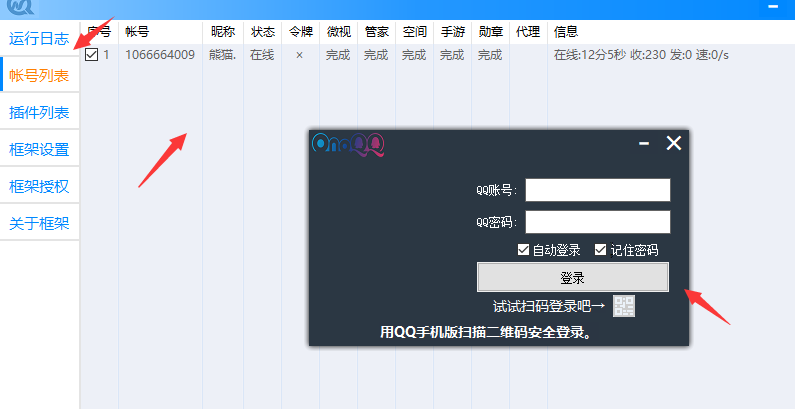Image resolution: width=795 pixels, height=409 pixels.
Task: Click the 勋章 column header
Action: pyautogui.click(x=491, y=32)
